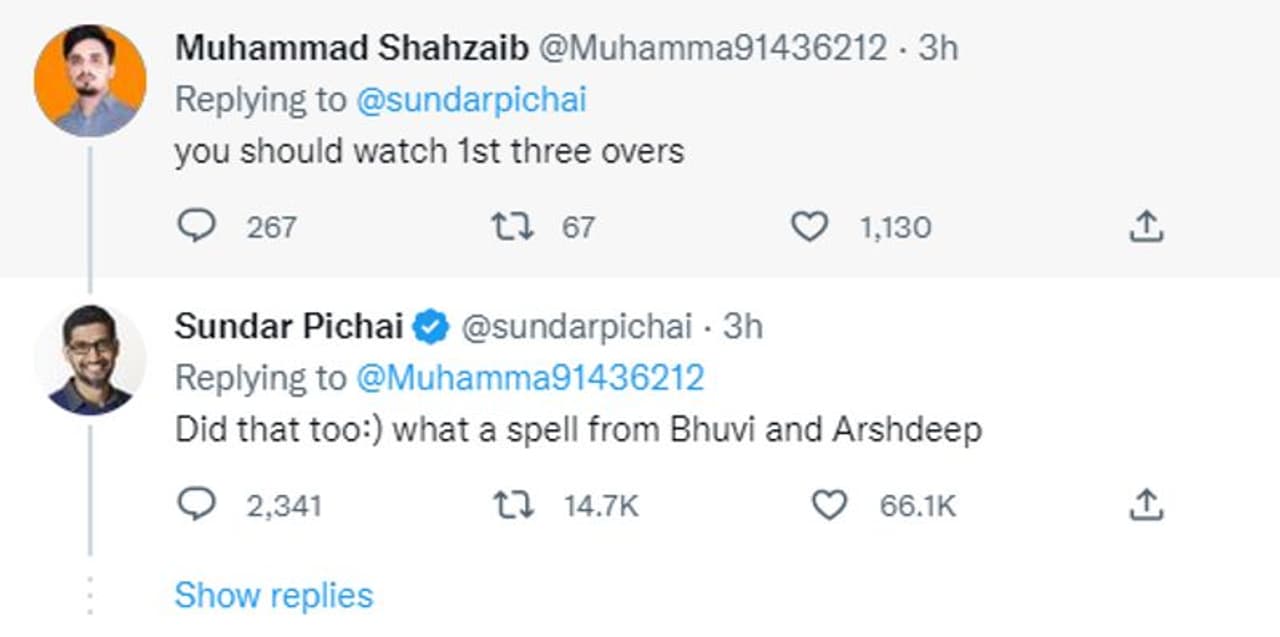Click the Muhammad Shahzaib display name

351,48
